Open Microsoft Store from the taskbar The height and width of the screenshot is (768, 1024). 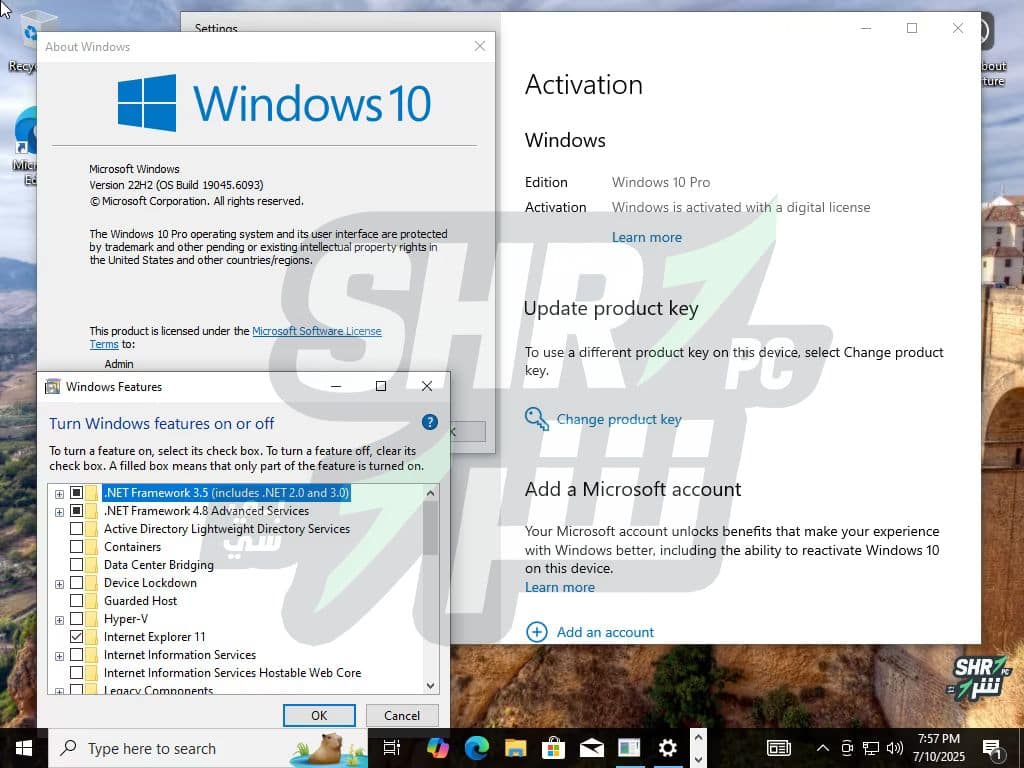[x=553, y=748]
